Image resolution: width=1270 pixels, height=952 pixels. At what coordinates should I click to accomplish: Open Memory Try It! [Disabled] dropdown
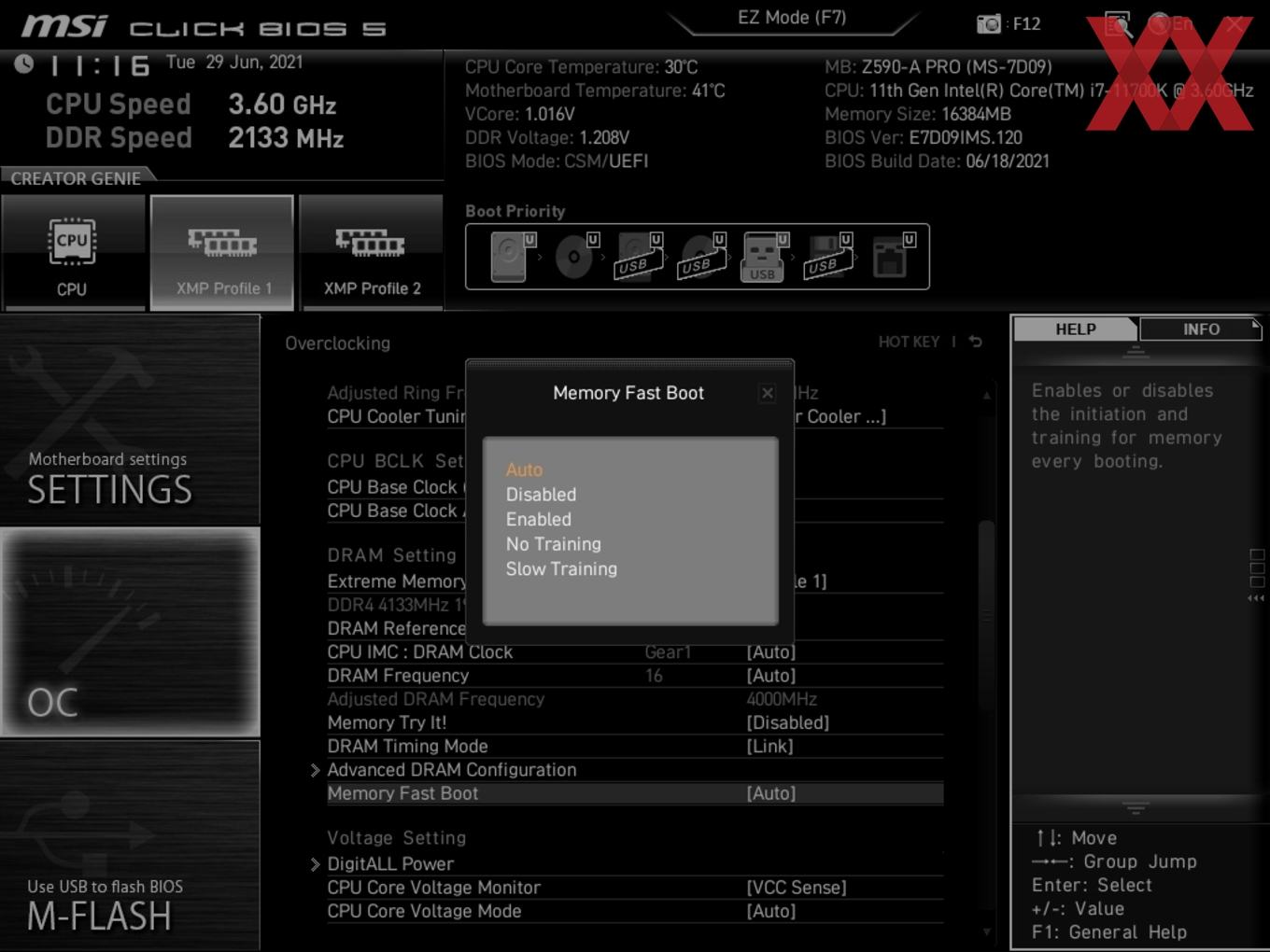tap(787, 722)
